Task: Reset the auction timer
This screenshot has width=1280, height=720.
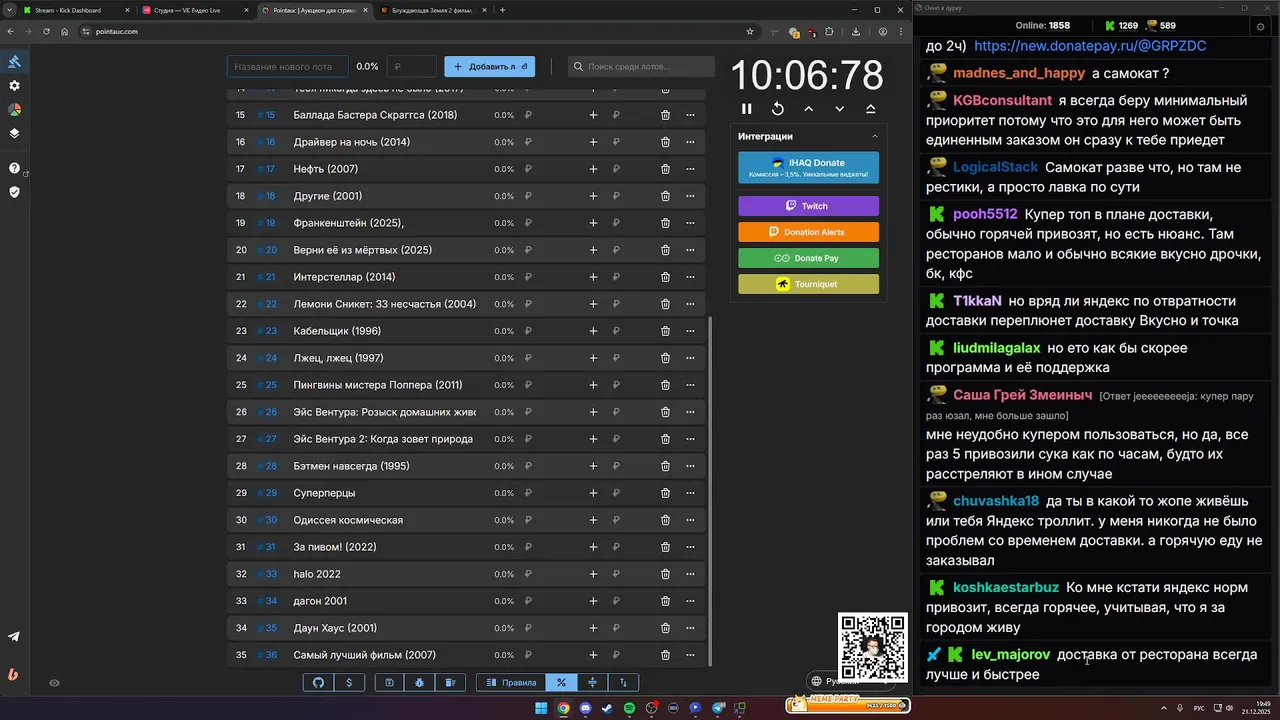Action: [x=777, y=108]
